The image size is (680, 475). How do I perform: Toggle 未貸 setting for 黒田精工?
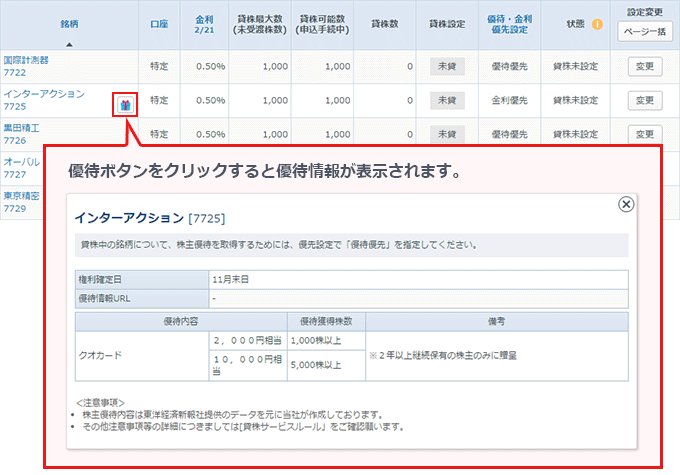[447, 134]
